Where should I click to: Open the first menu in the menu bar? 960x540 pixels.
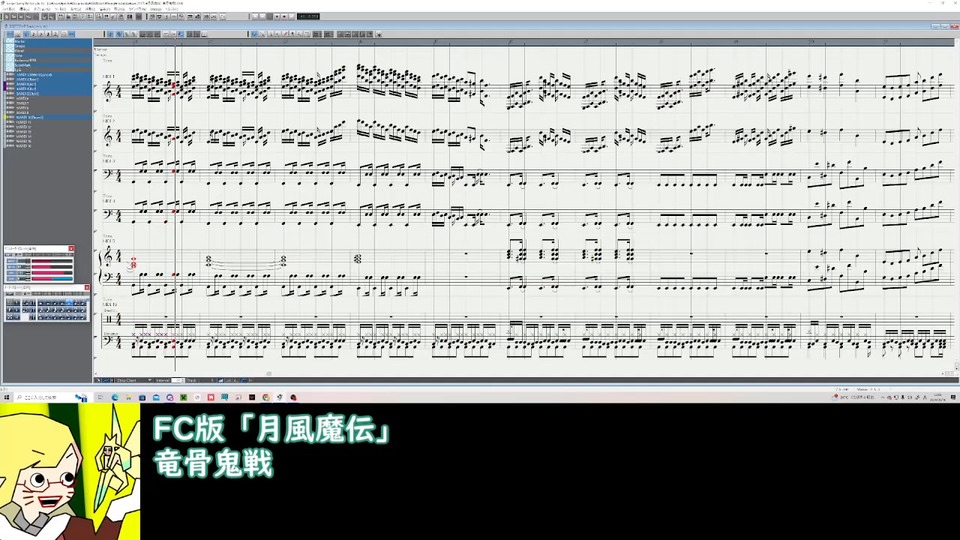pos(9,9)
